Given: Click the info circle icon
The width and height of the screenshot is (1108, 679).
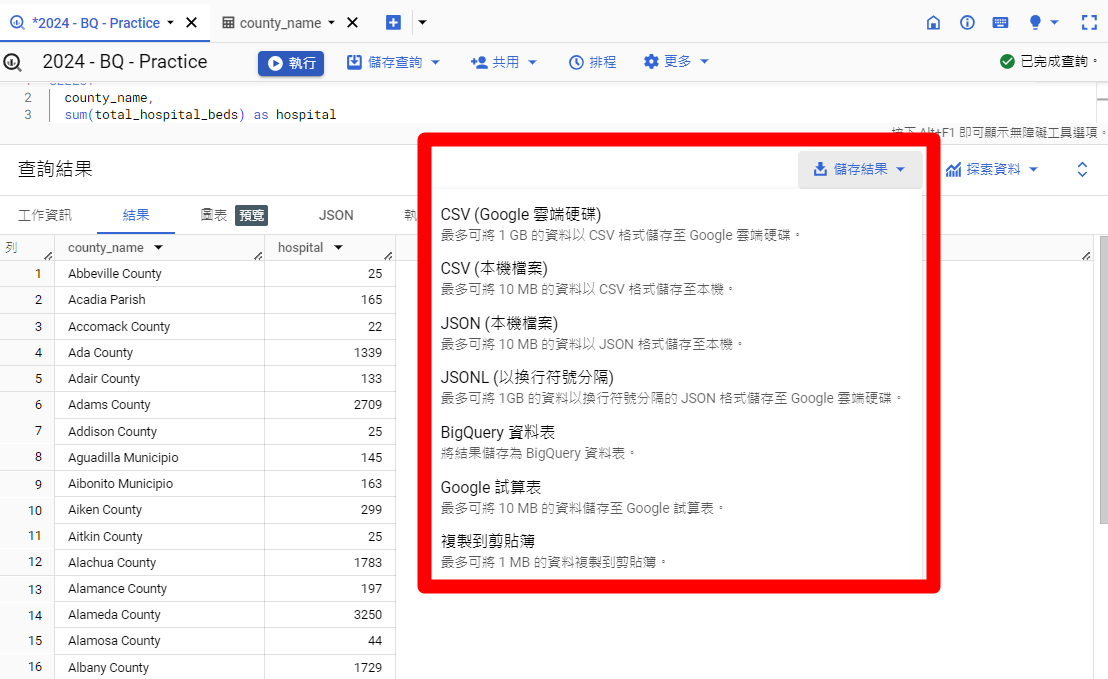Looking at the screenshot, I should [x=967, y=23].
